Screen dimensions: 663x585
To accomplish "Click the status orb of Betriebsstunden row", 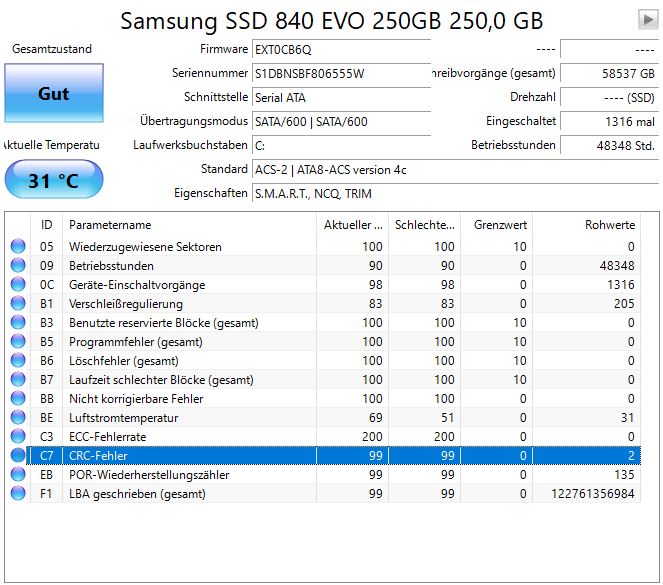I will click(x=18, y=265).
